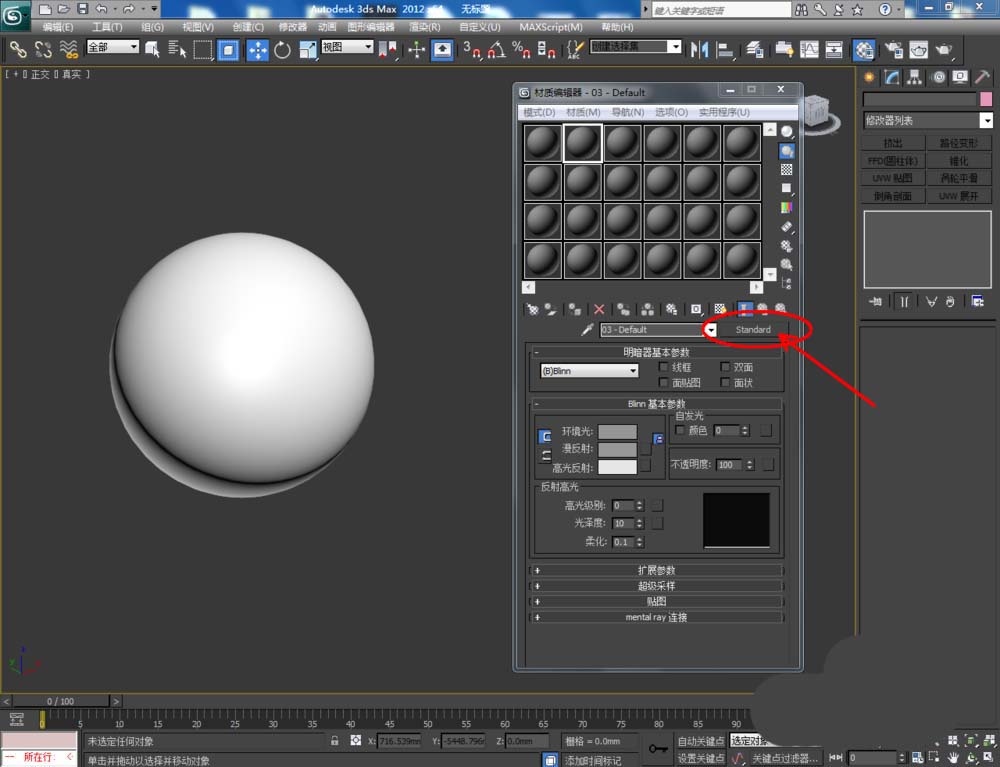Toggle the checkered background icon in Material Editor
1000x767 pixels.
click(787, 170)
